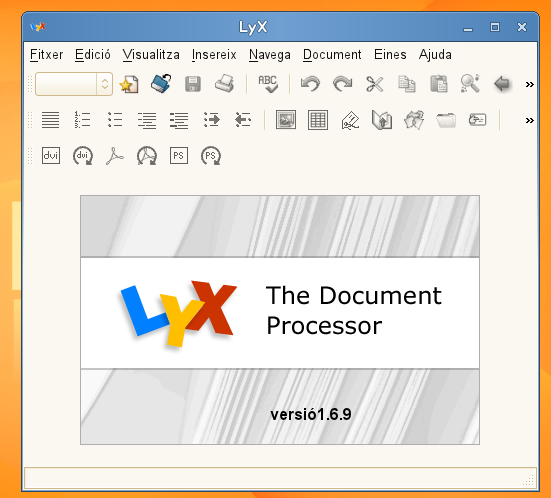Copy the selection
The height and width of the screenshot is (498, 551).
tap(407, 84)
